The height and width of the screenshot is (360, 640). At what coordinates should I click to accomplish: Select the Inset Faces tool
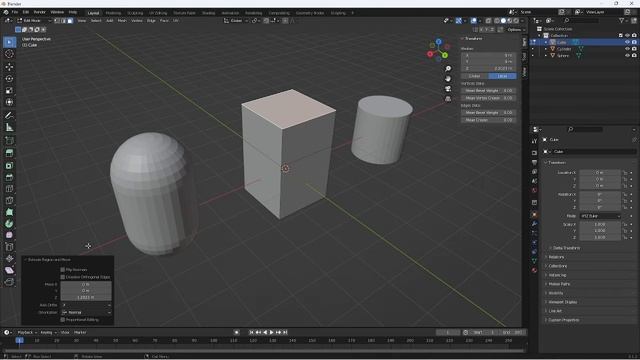(9, 165)
